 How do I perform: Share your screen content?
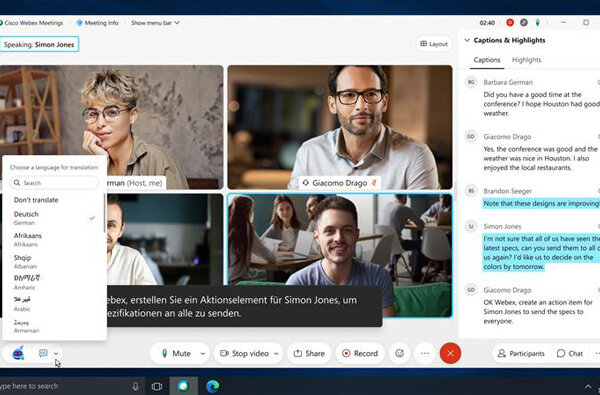click(309, 353)
